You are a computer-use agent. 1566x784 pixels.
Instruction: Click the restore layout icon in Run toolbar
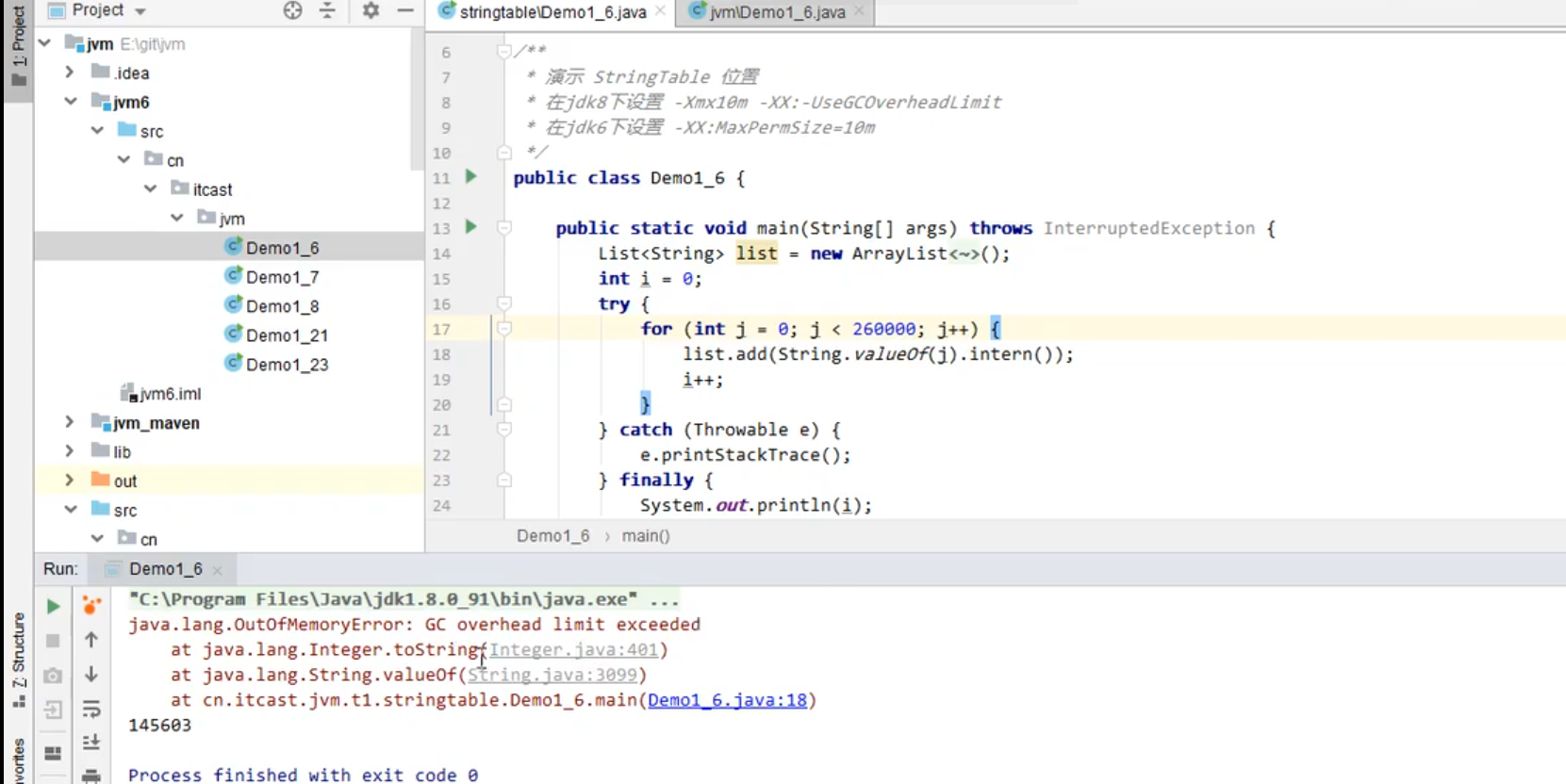click(53, 753)
